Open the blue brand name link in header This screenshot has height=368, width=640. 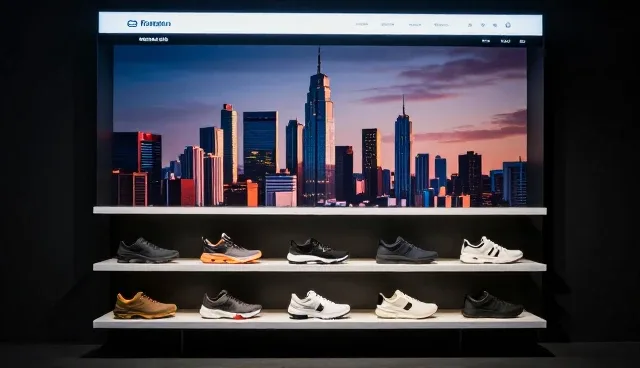(156, 24)
